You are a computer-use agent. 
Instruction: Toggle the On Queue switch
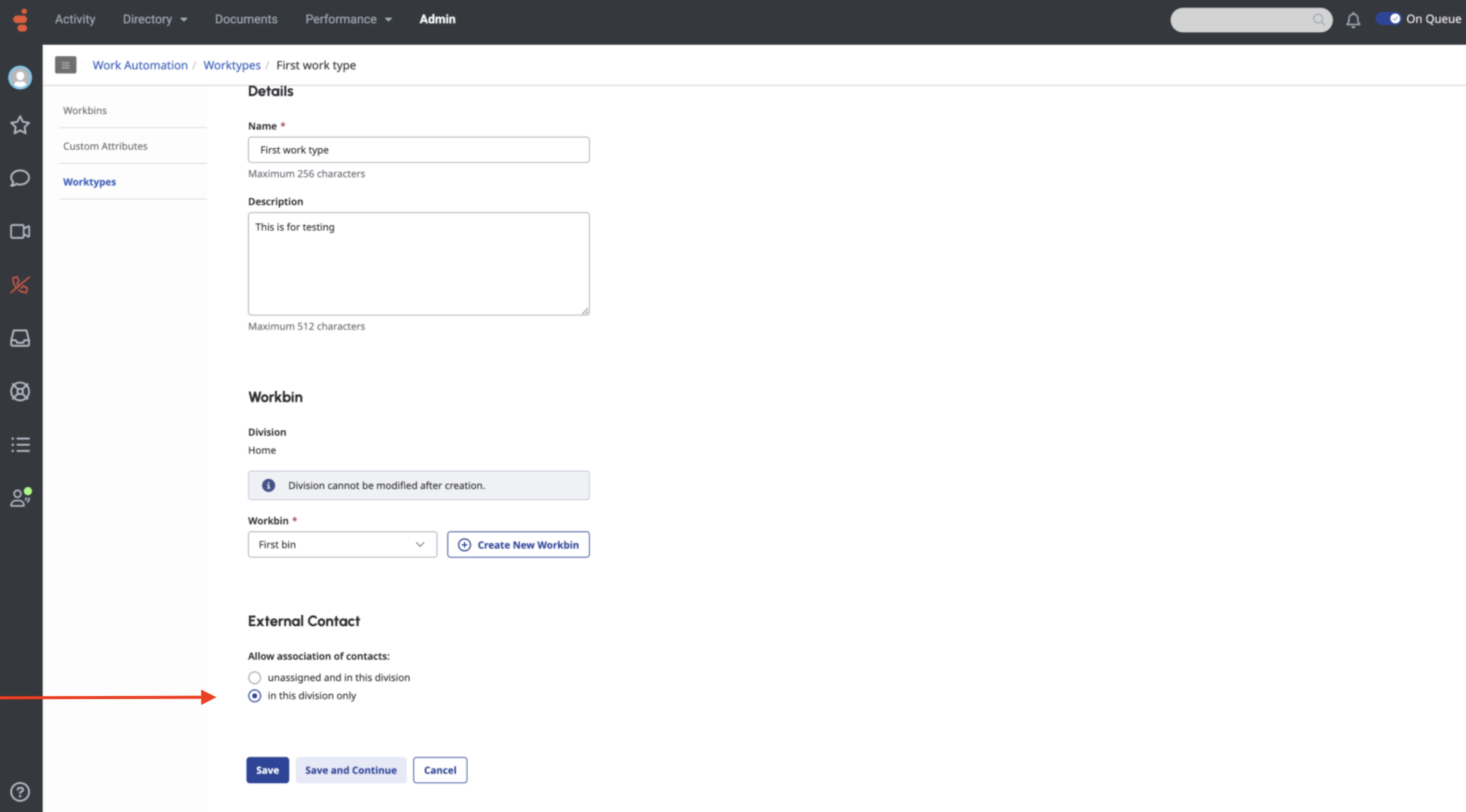(x=1388, y=19)
